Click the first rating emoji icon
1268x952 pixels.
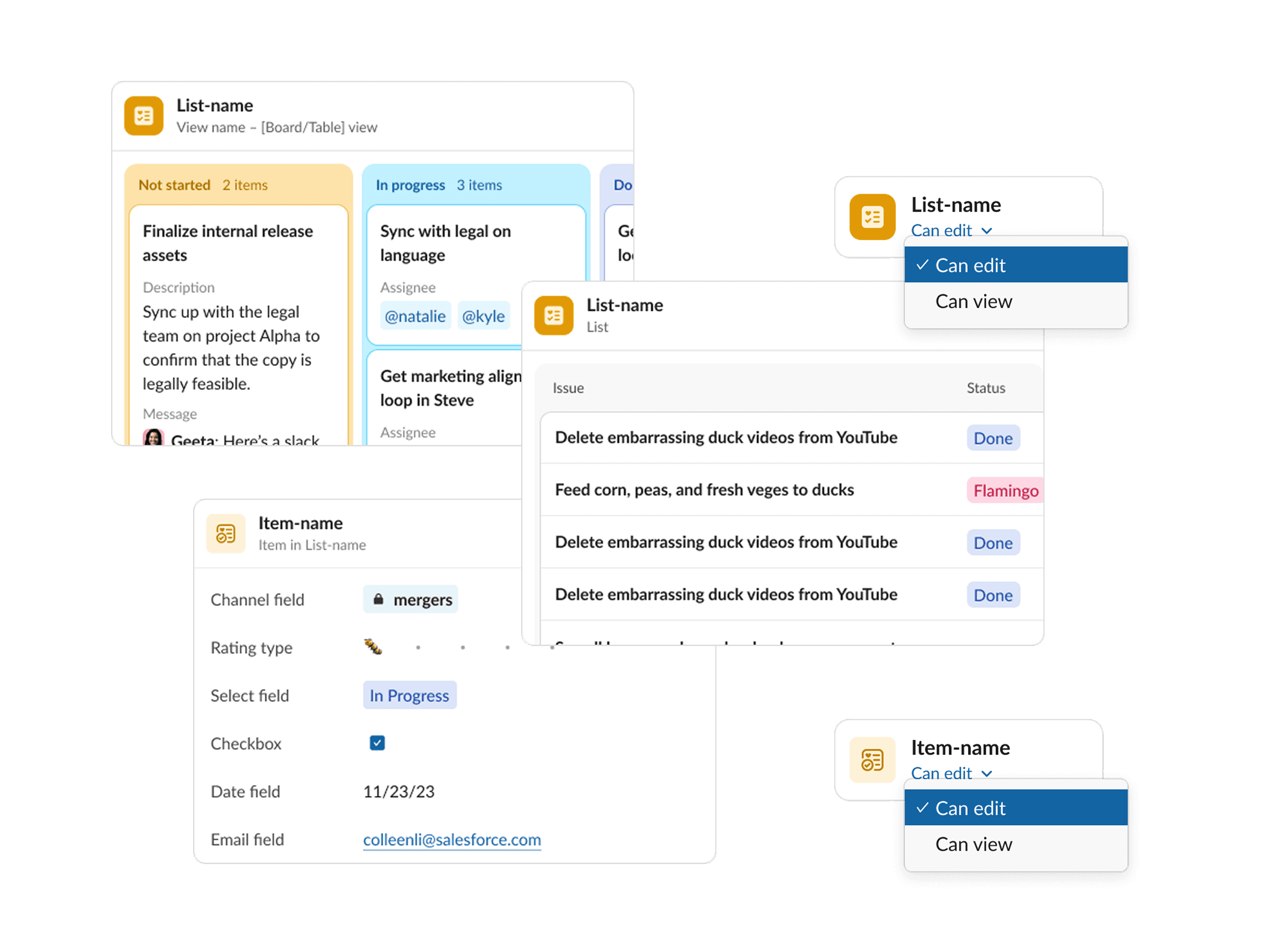point(373,647)
